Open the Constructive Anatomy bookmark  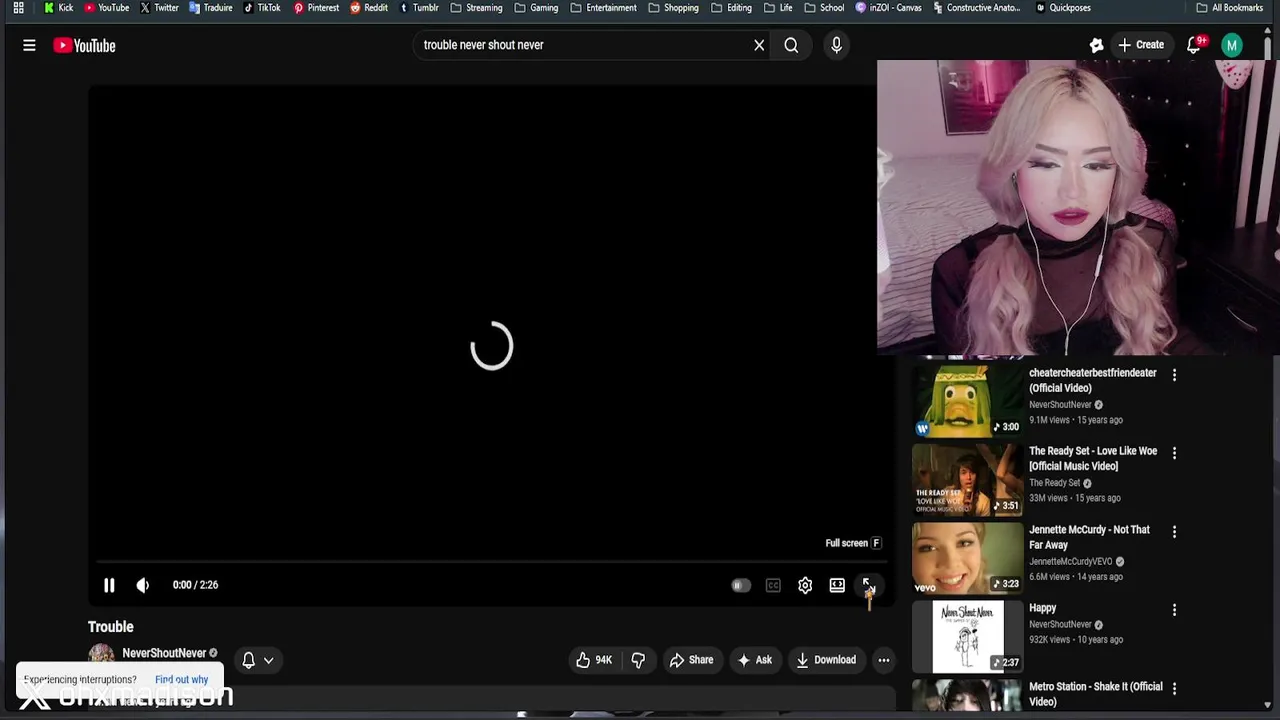pyautogui.click(x=976, y=8)
